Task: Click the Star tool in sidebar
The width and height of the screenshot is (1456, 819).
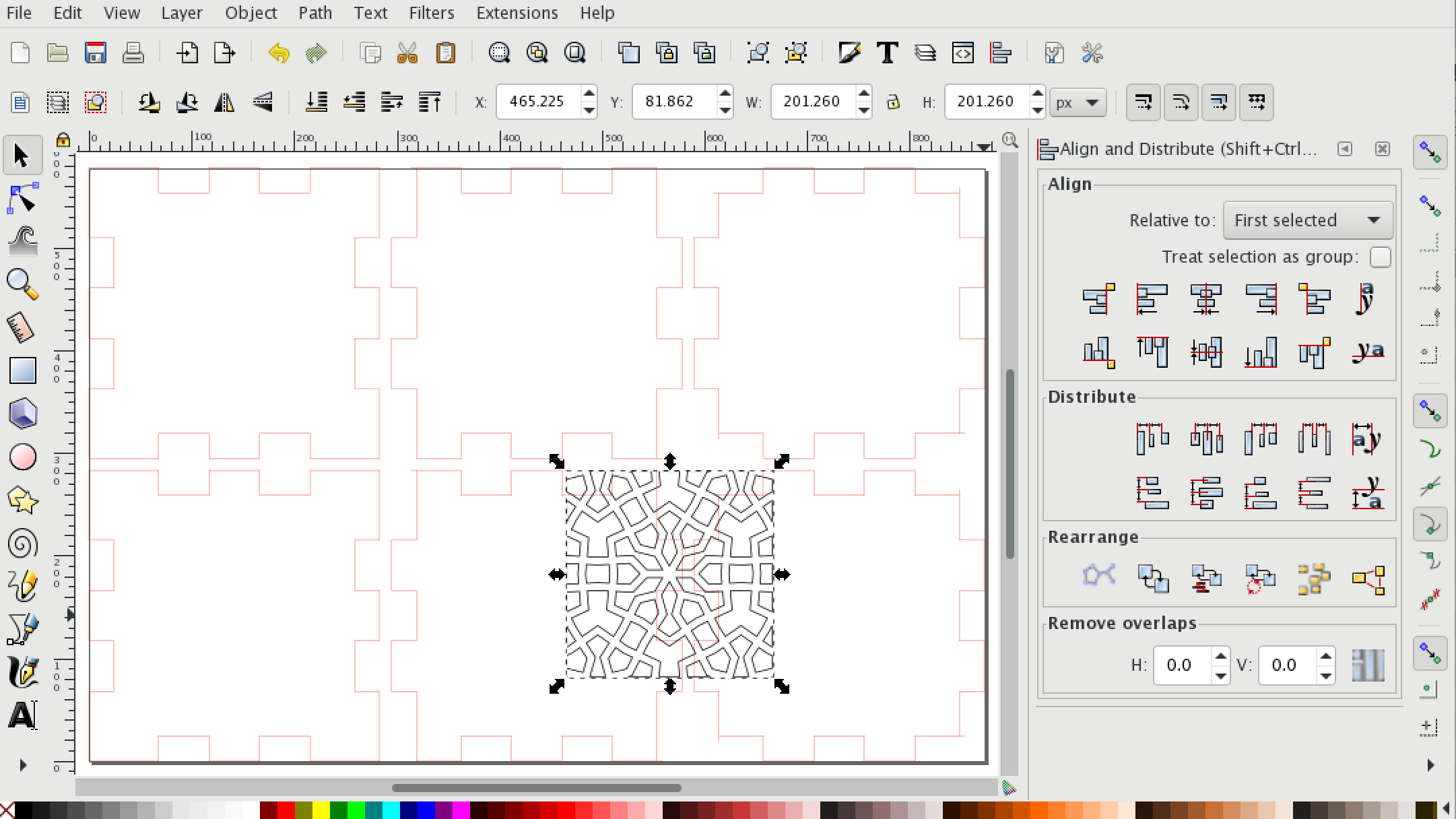Action: pyautogui.click(x=22, y=500)
